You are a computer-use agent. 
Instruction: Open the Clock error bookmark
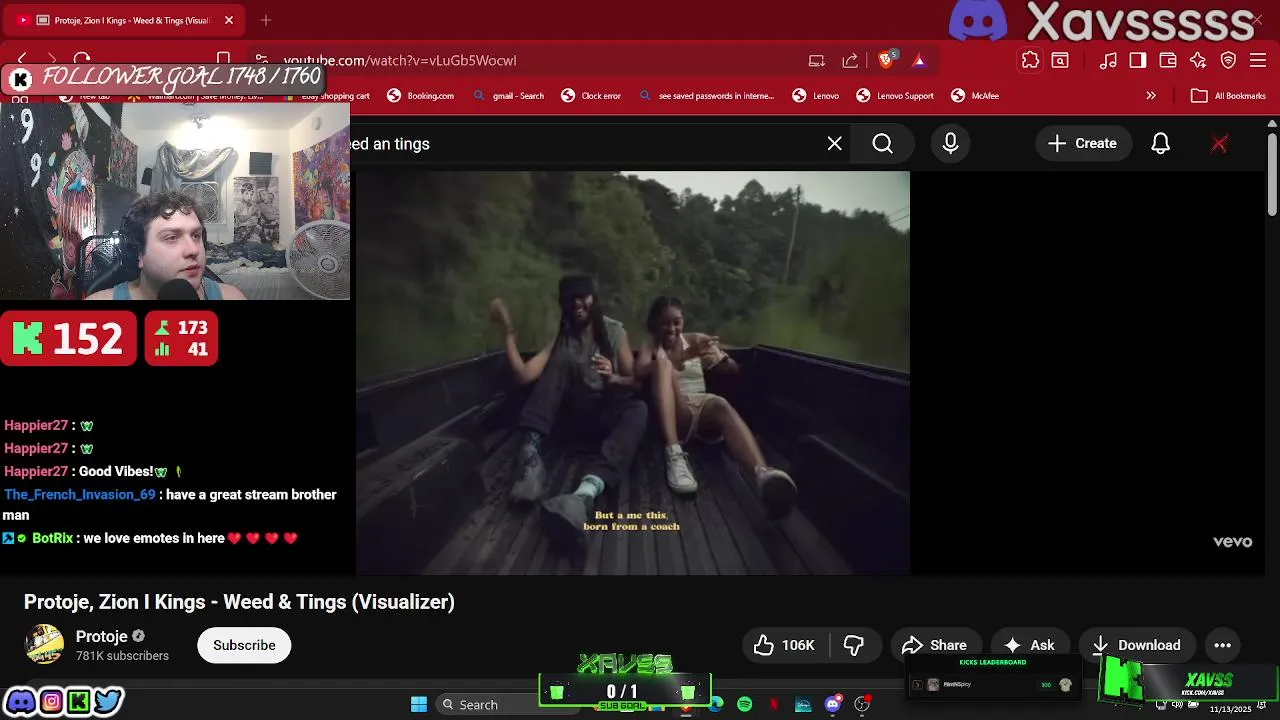(x=591, y=96)
